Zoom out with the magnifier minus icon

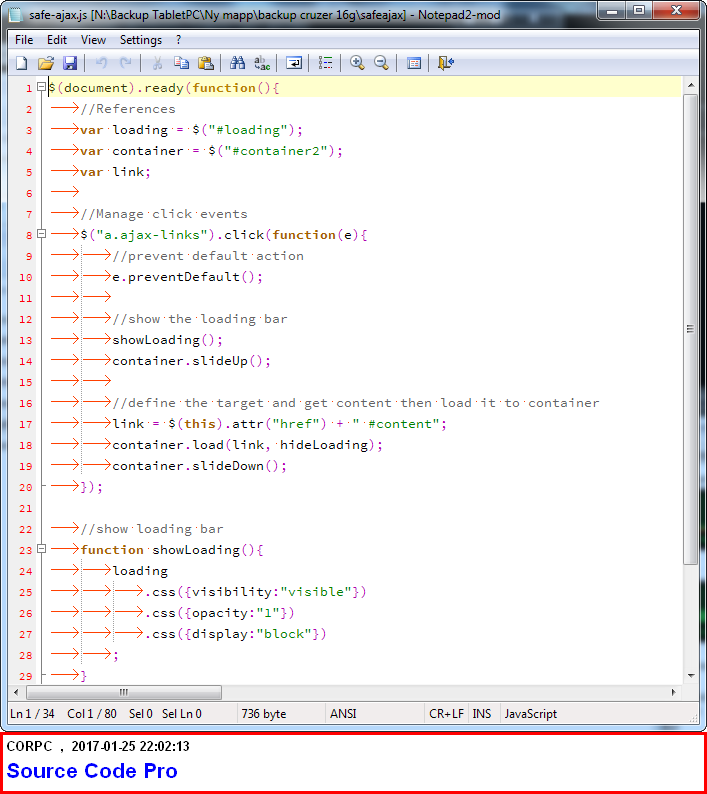tap(381, 63)
